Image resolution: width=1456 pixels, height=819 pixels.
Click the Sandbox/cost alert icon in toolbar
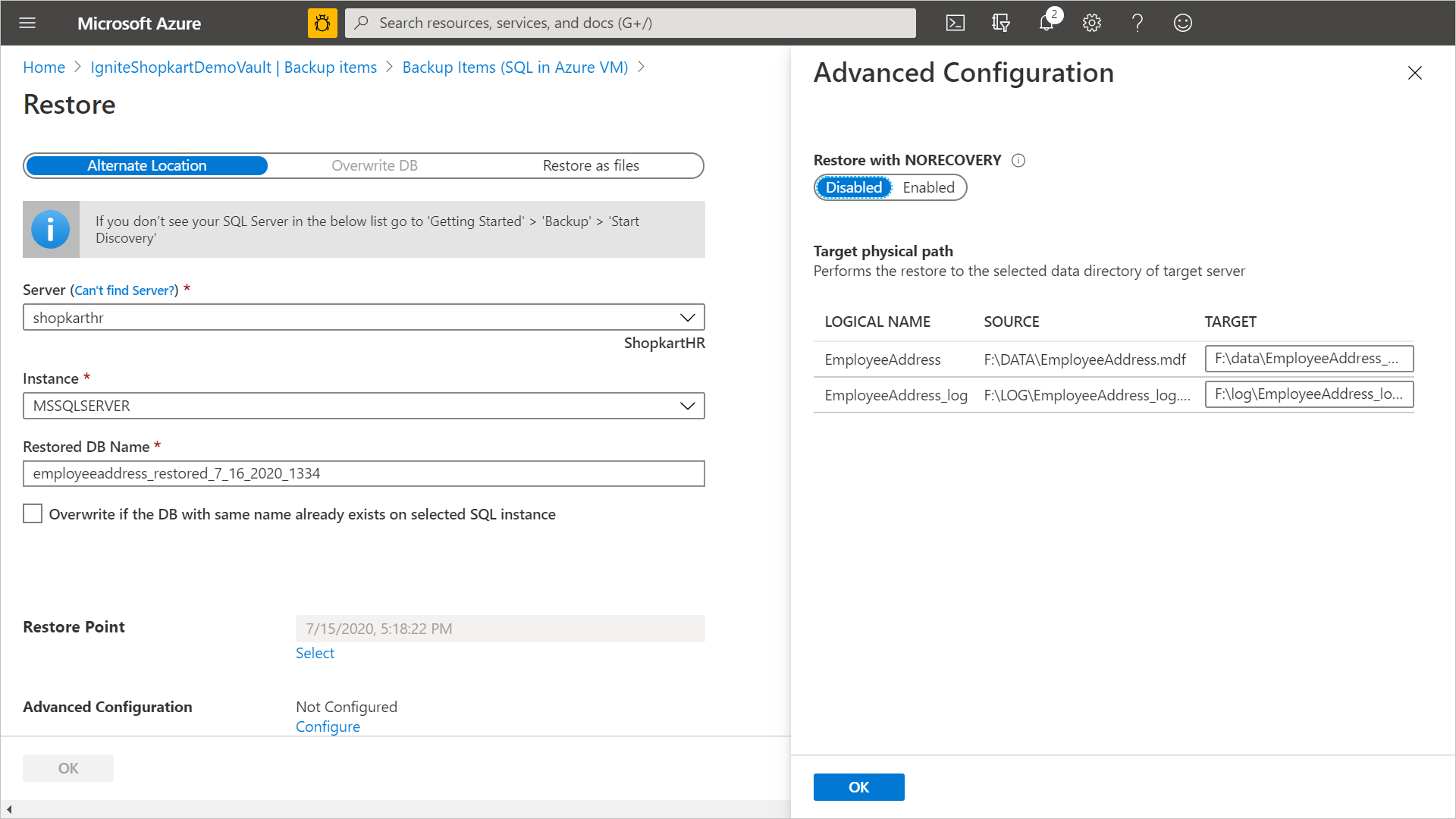pyautogui.click(x=323, y=22)
